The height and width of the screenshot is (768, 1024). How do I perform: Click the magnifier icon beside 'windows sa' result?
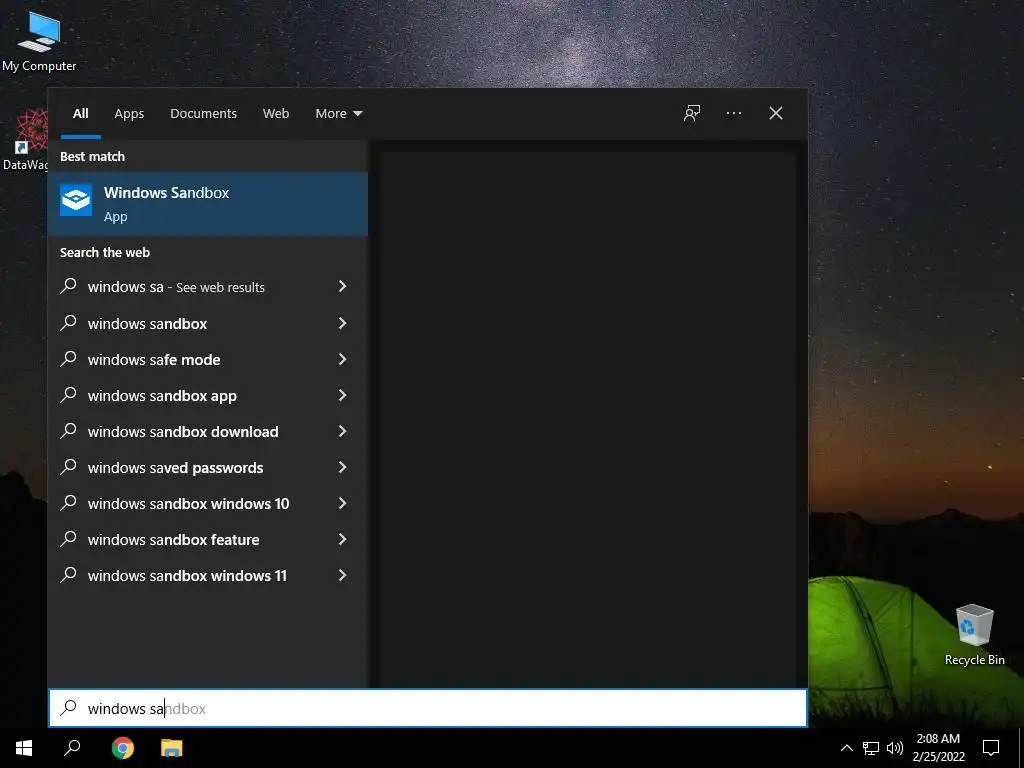coord(69,286)
